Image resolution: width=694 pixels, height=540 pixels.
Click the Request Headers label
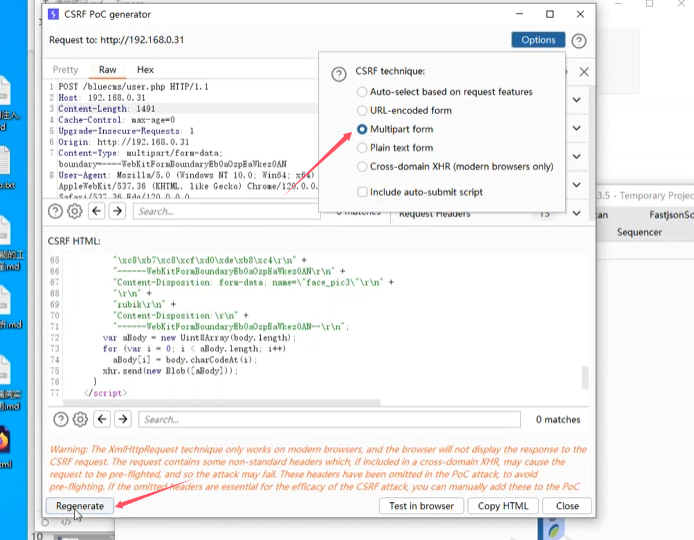(434, 214)
